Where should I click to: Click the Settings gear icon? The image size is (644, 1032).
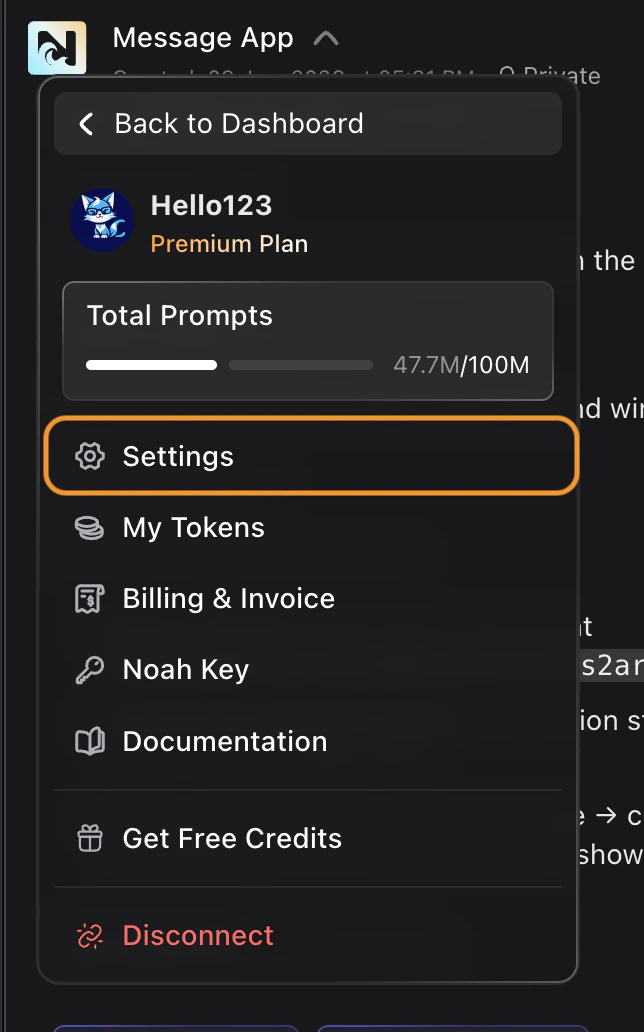coord(90,456)
